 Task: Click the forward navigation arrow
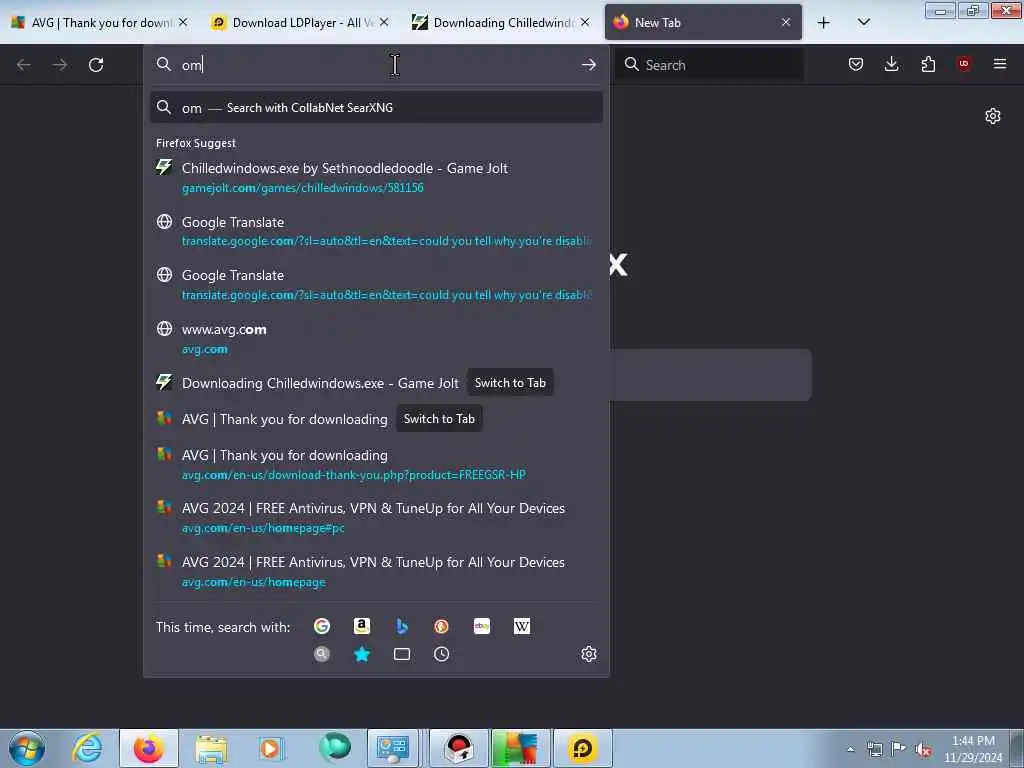point(59,65)
